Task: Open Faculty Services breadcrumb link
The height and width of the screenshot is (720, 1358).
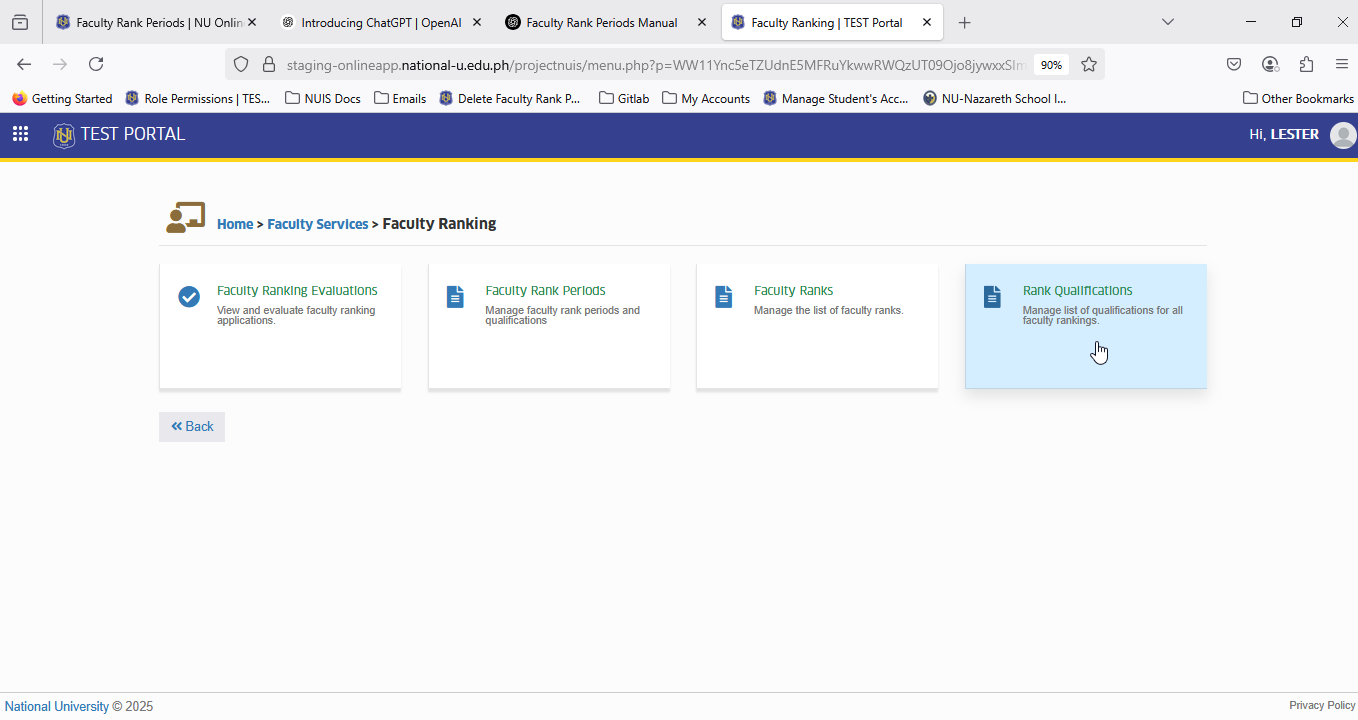Action: [x=318, y=224]
